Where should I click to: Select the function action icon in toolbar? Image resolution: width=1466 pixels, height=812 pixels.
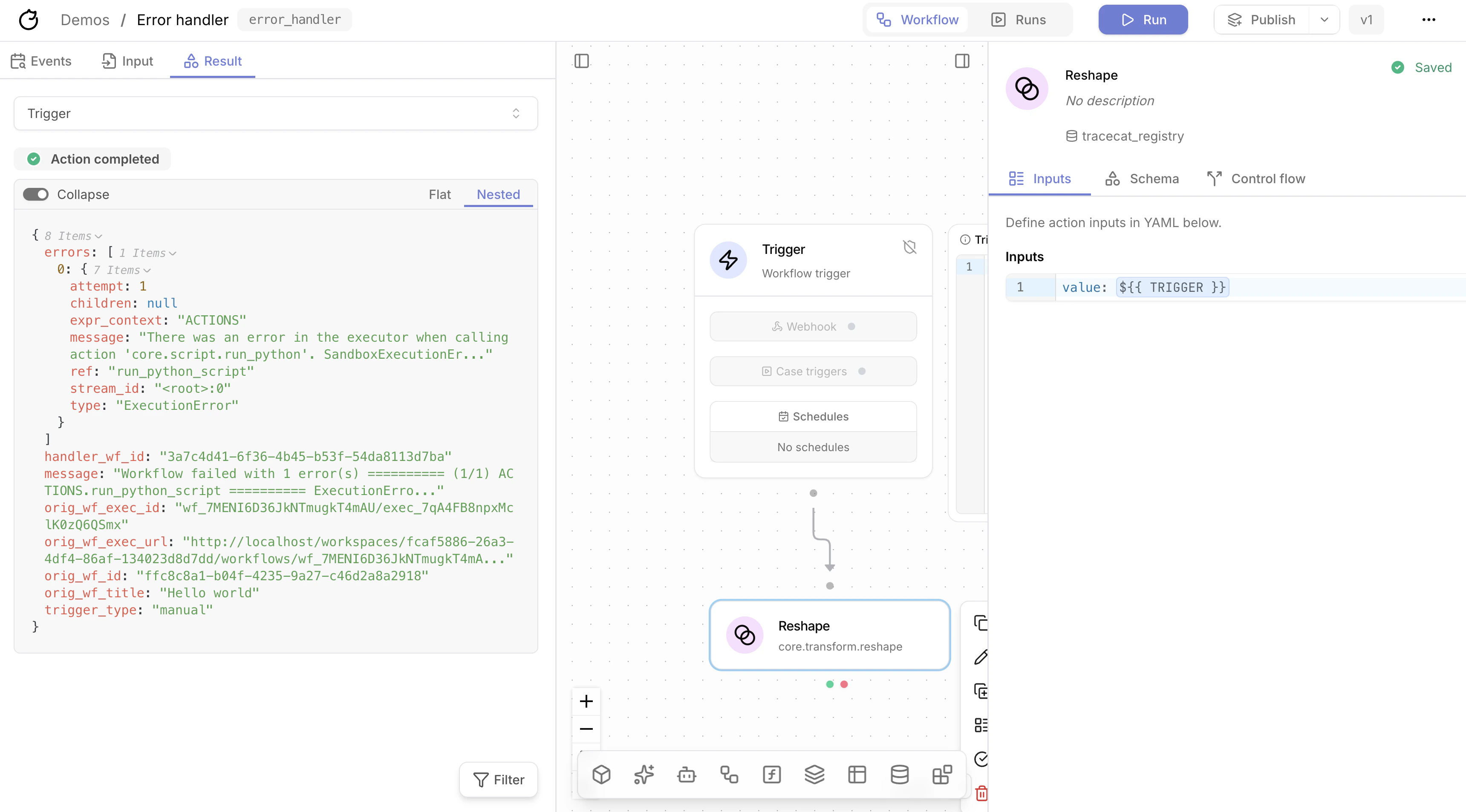771,774
